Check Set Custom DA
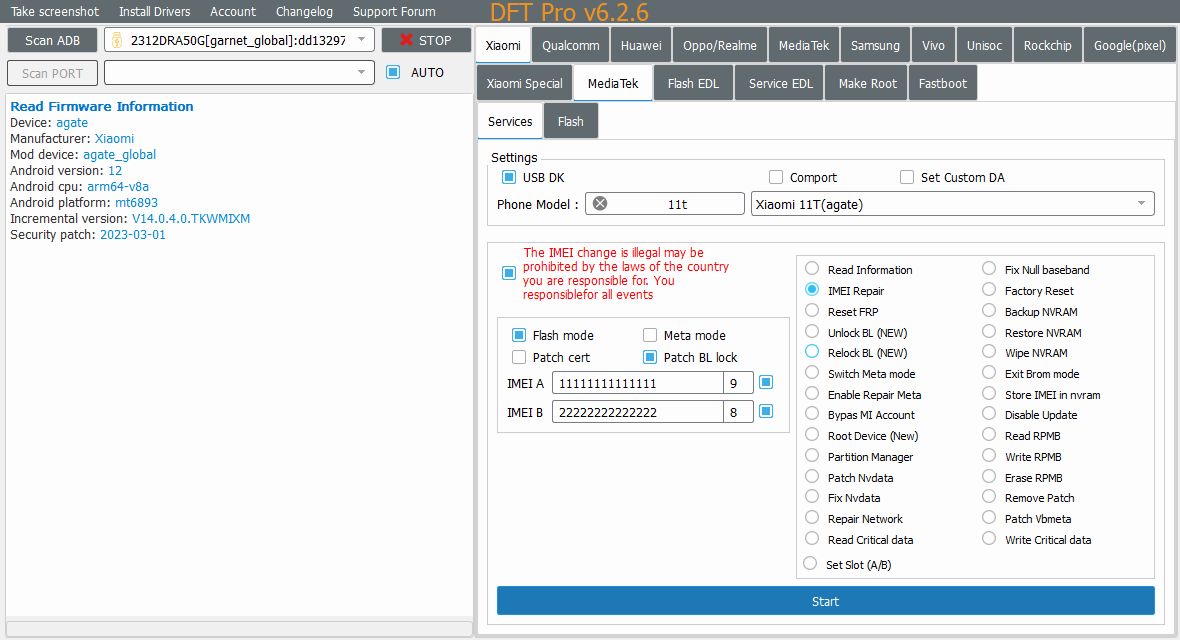The width and height of the screenshot is (1180, 640). click(x=907, y=177)
